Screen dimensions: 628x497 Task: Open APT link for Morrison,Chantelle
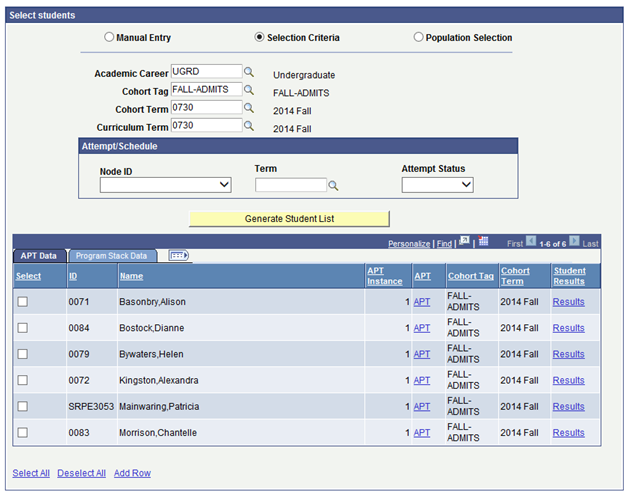[422, 433]
